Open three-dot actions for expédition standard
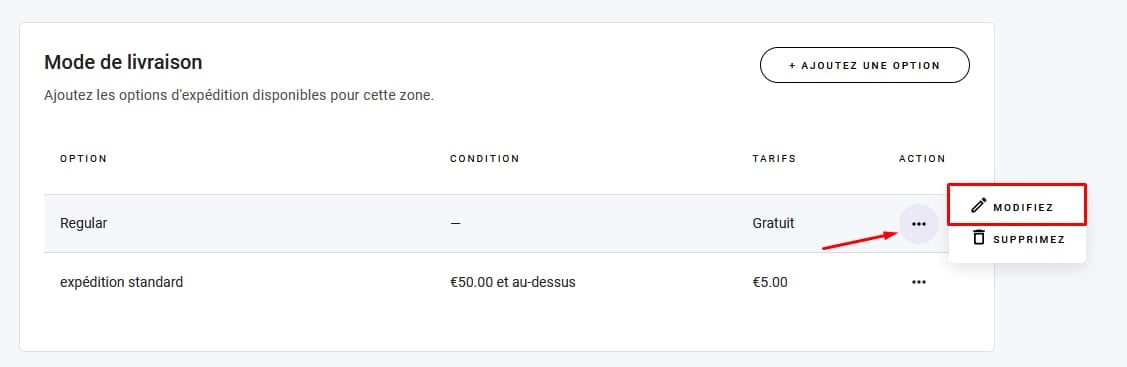Image resolution: width=1127 pixels, height=367 pixels. pyautogui.click(x=919, y=282)
